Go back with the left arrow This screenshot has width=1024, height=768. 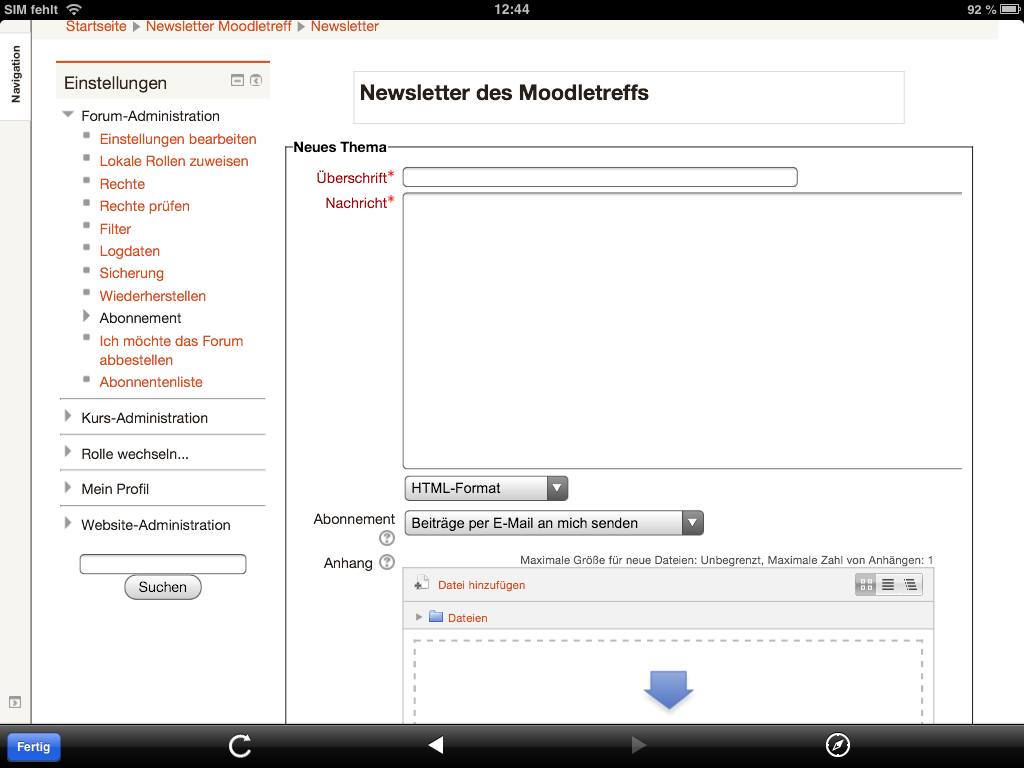tap(436, 745)
